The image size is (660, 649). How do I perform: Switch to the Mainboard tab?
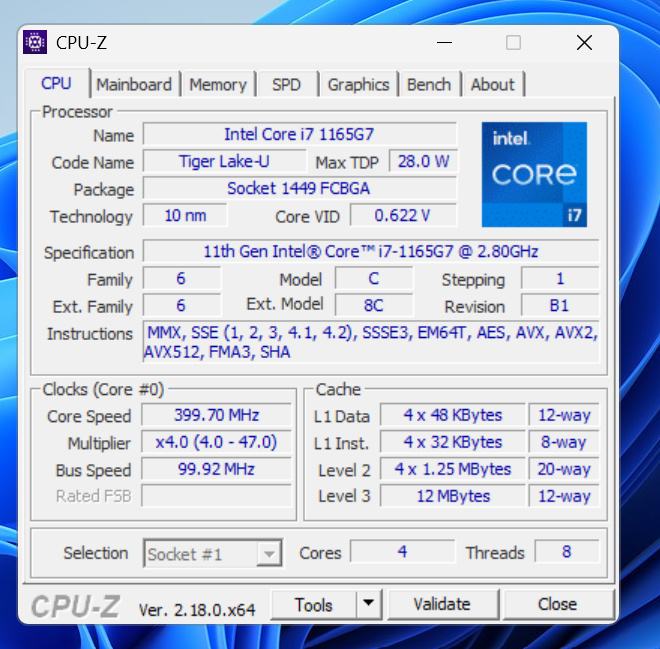point(134,85)
